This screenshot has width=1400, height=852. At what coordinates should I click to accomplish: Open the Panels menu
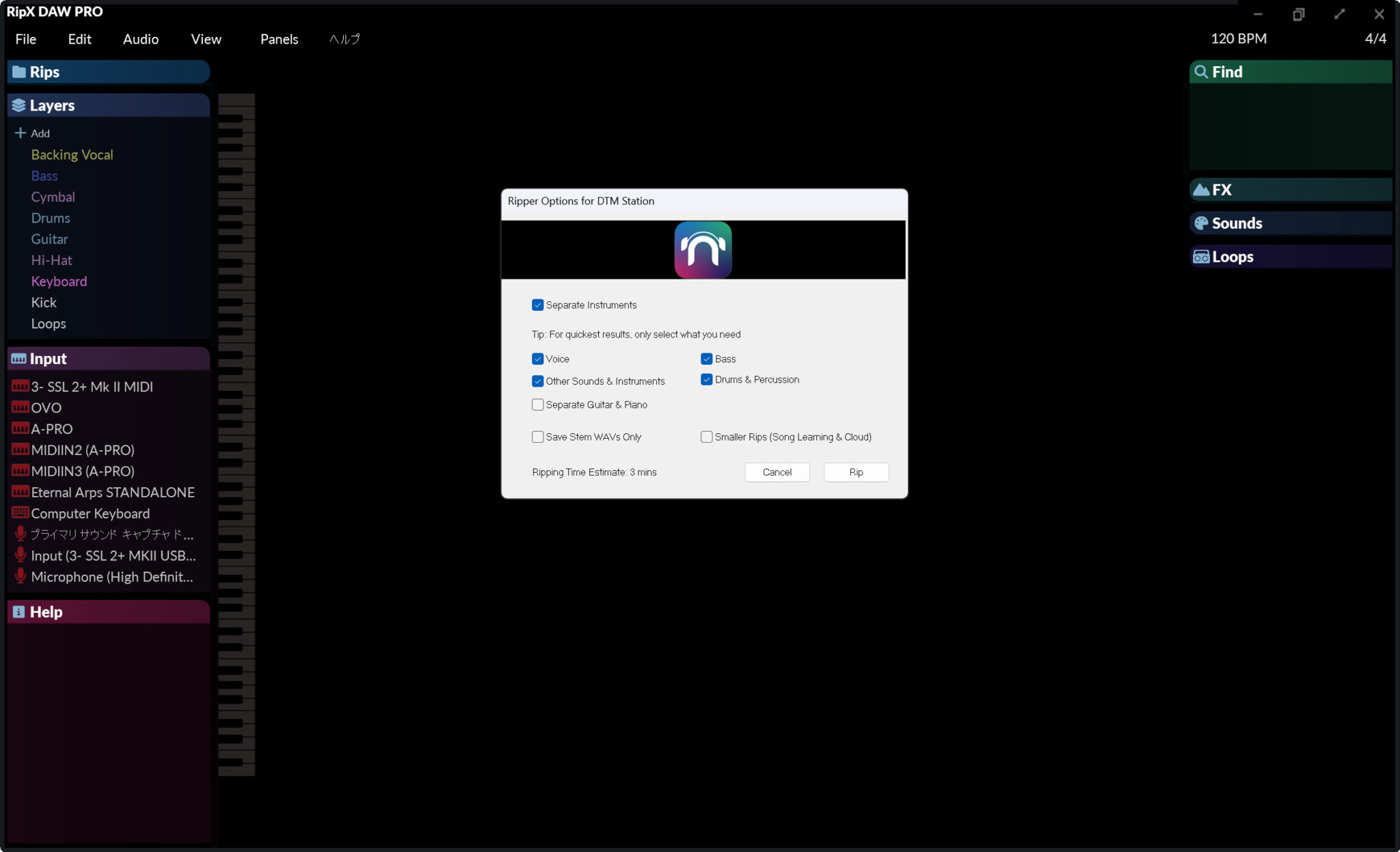[x=278, y=39]
